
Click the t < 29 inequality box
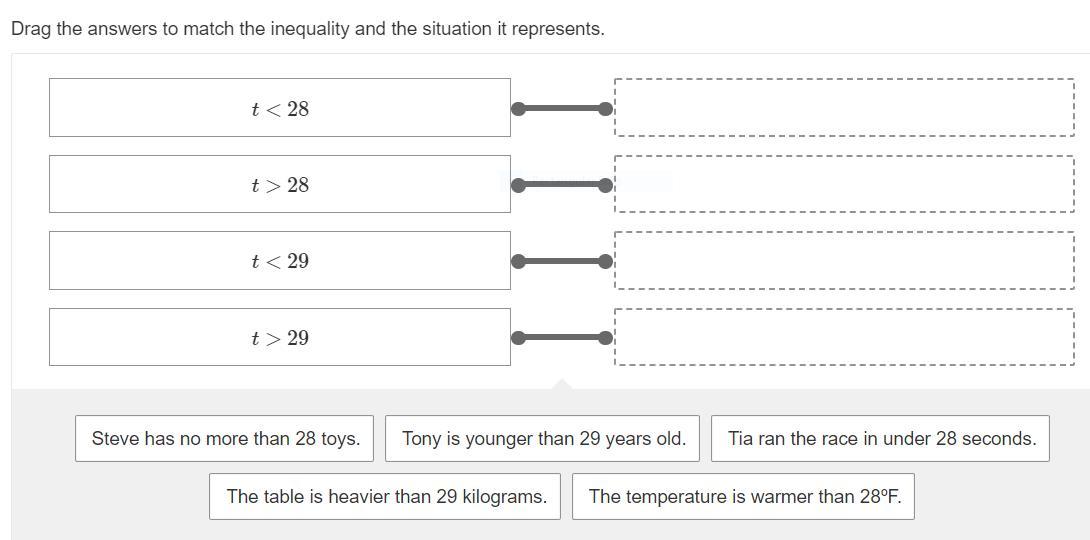click(x=279, y=261)
